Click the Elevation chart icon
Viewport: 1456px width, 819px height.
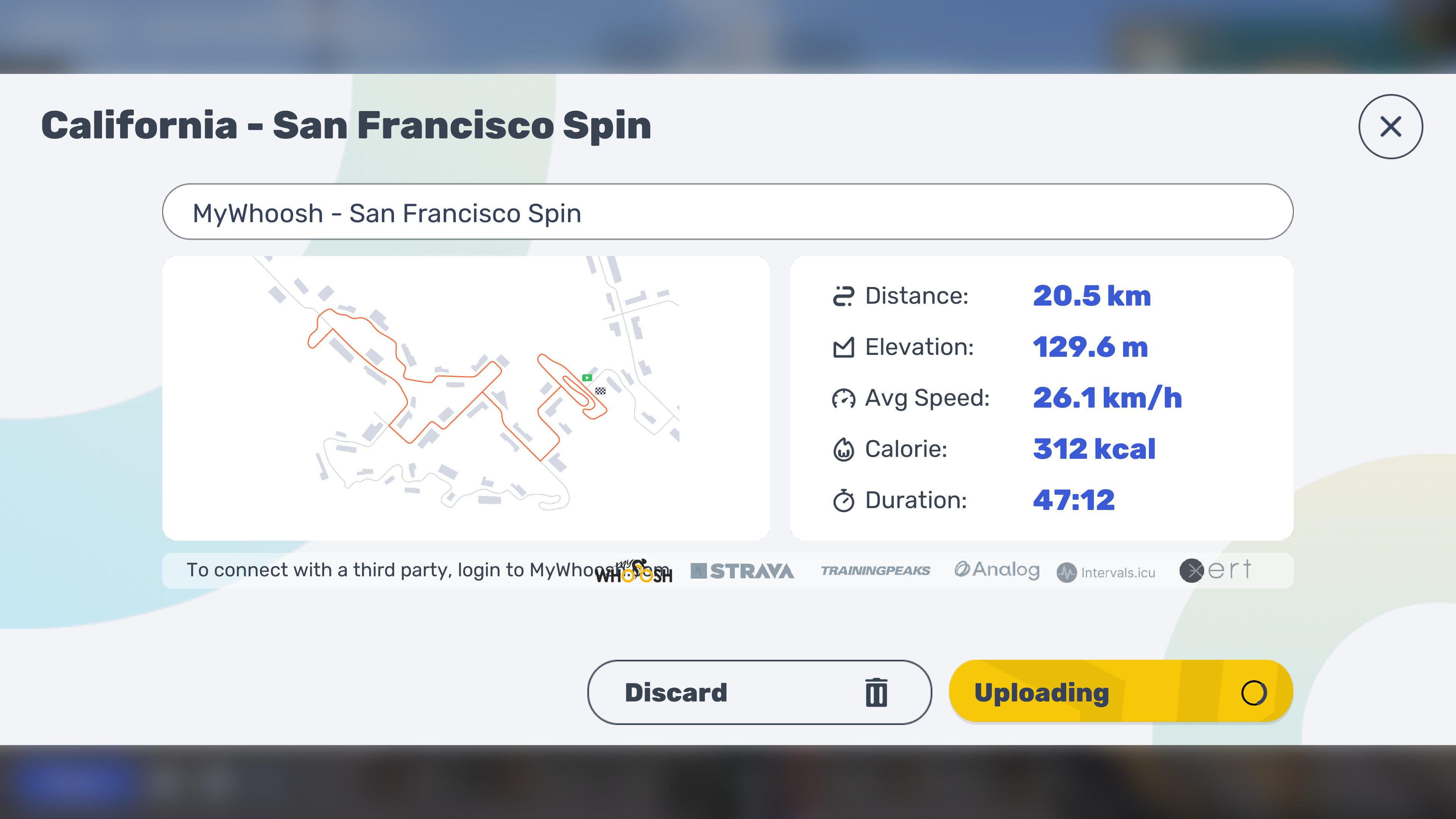tap(843, 348)
